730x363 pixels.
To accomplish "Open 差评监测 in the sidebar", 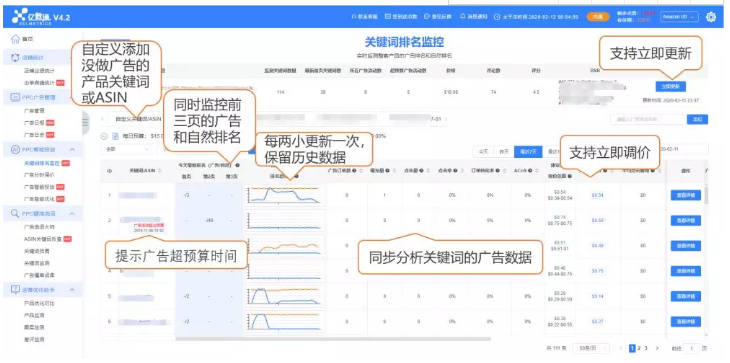I will point(34,340).
